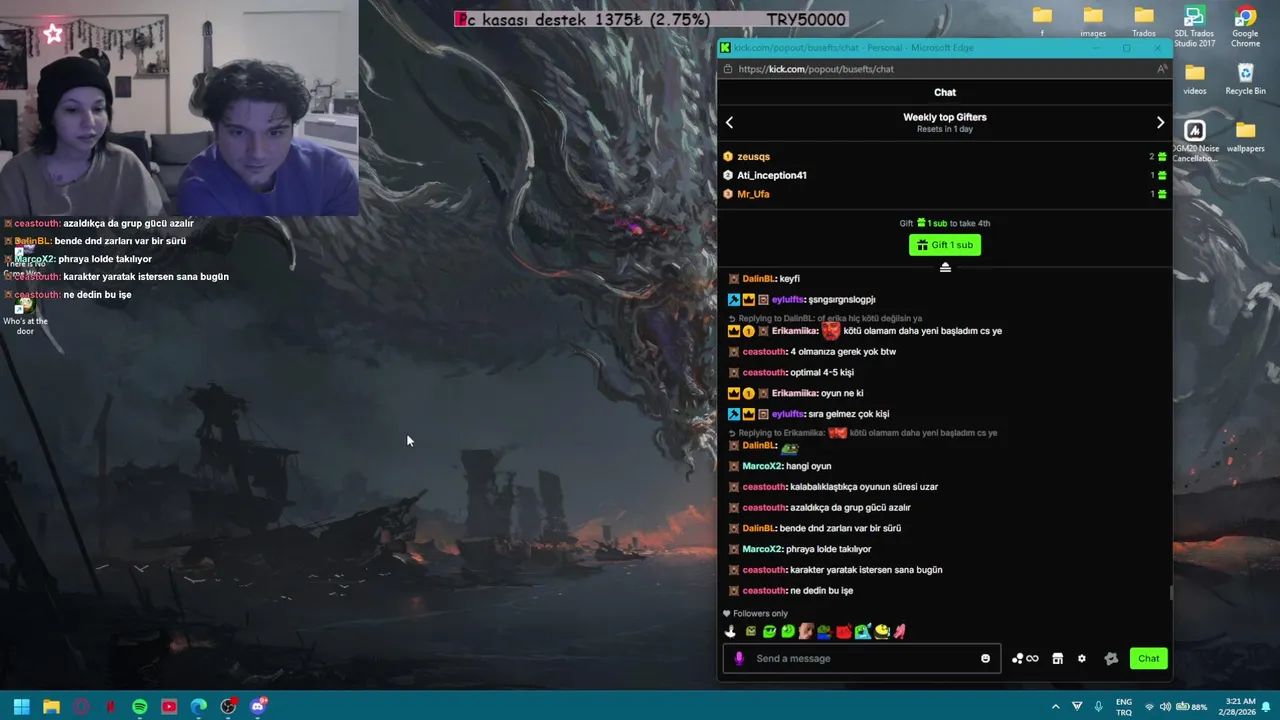Open OBS Studio from the taskbar
This screenshot has height=720, width=1280.
pos(229,706)
